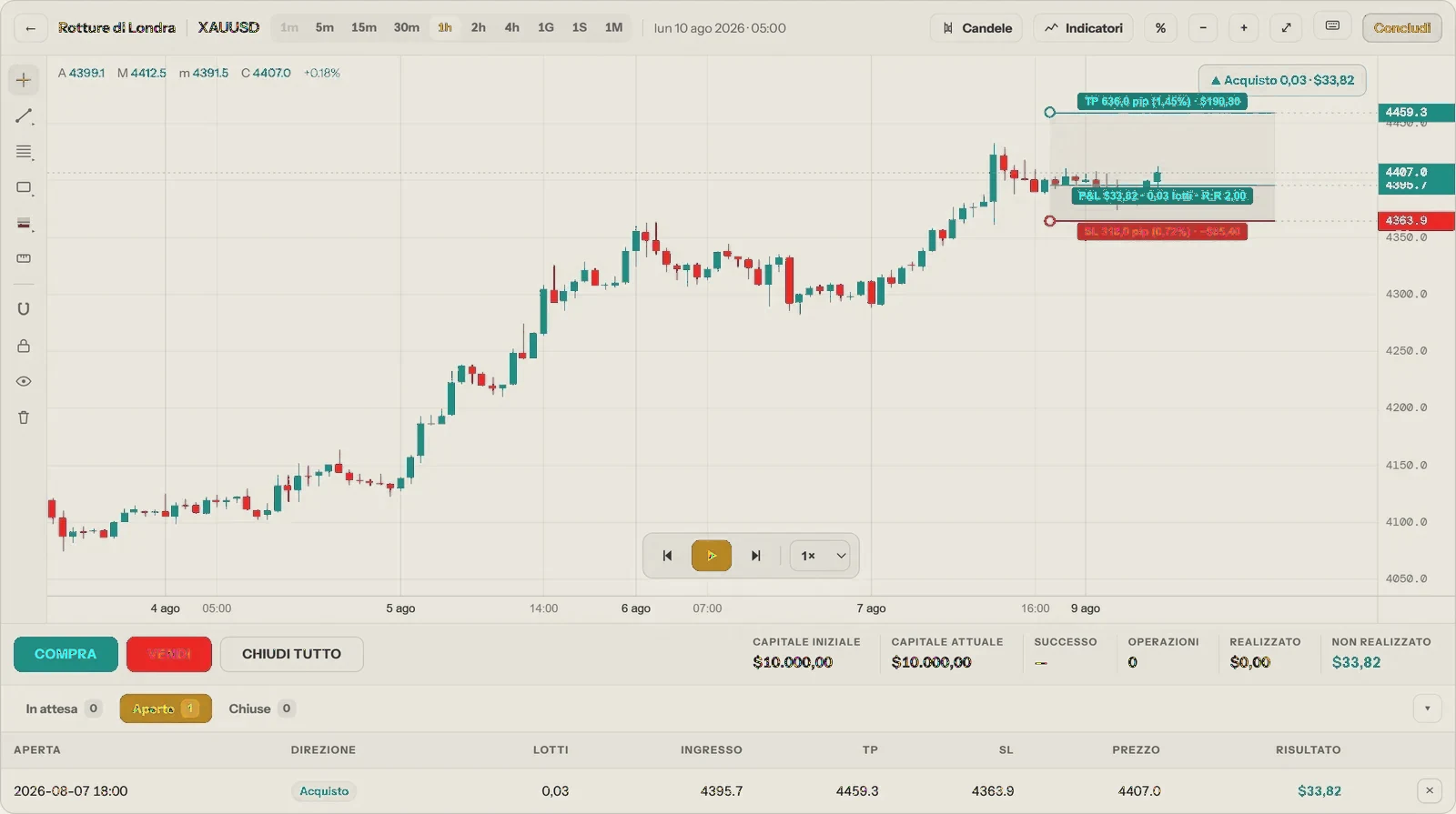This screenshot has height=814, width=1456.
Task: Open the Chiuse trades tab
Action: point(261,708)
